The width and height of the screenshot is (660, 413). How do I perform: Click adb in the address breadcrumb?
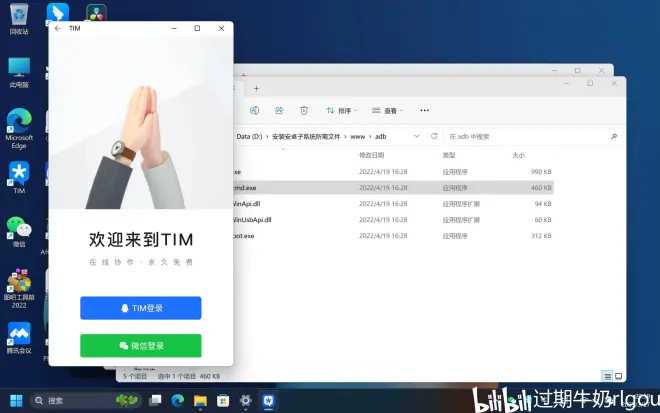pos(381,136)
